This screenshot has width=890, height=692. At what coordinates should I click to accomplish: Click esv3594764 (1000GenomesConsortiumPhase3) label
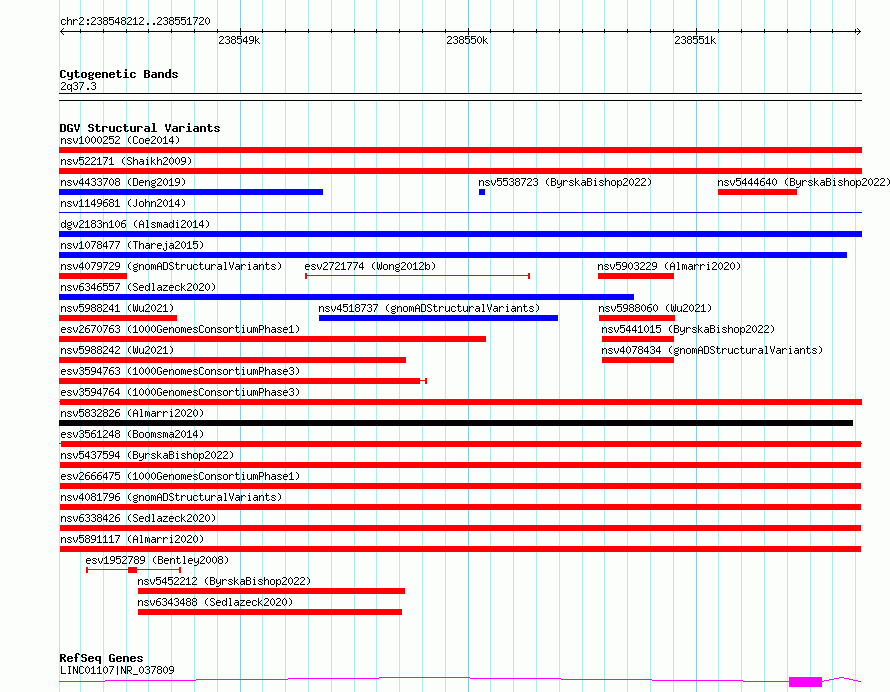180,392
